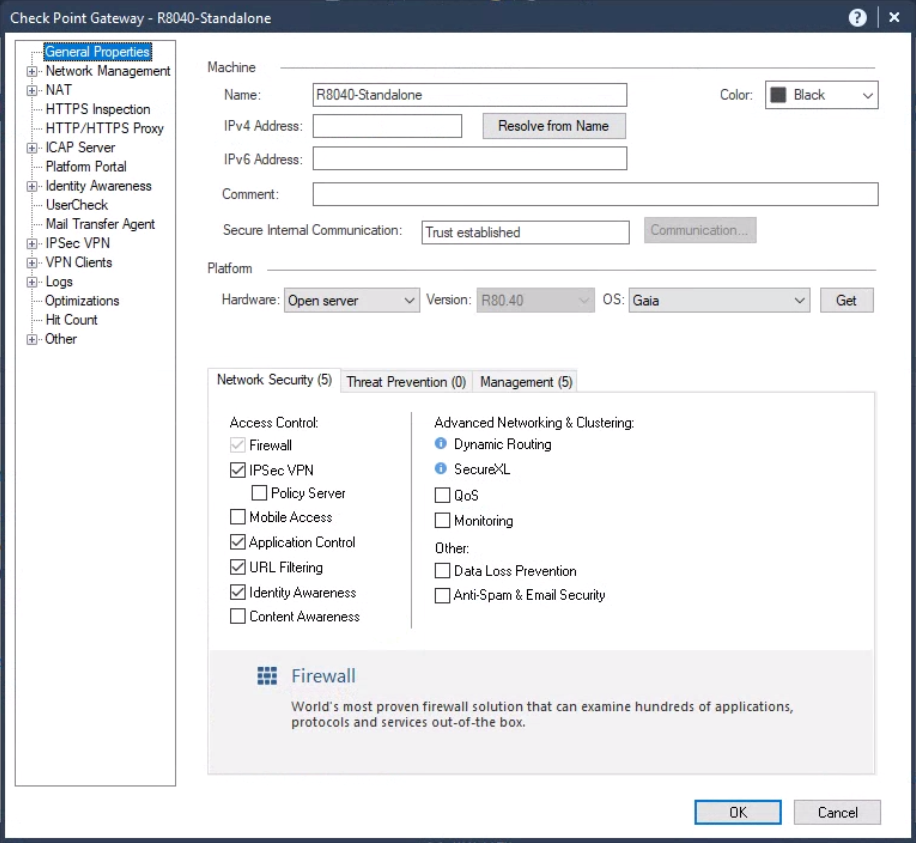The height and width of the screenshot is (843, 916).
Task: Expand the NAT tree node
Action: pos(32,91)
